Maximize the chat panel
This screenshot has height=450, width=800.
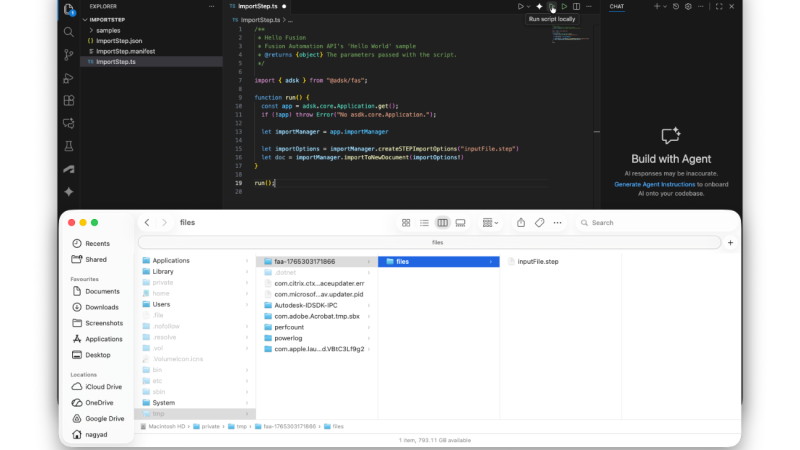point(719,6)
